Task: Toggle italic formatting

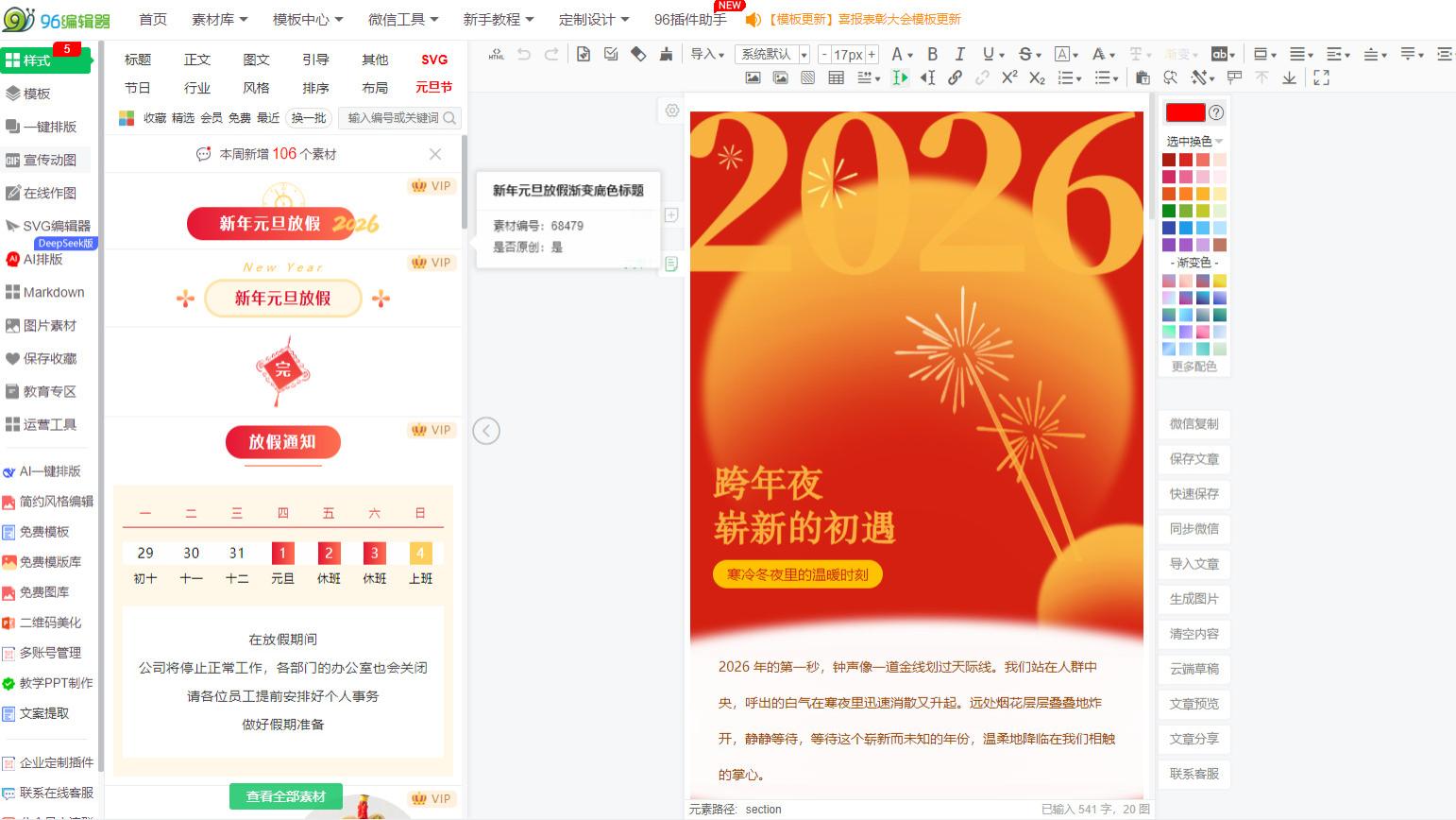Action: [x=959, y=55]
